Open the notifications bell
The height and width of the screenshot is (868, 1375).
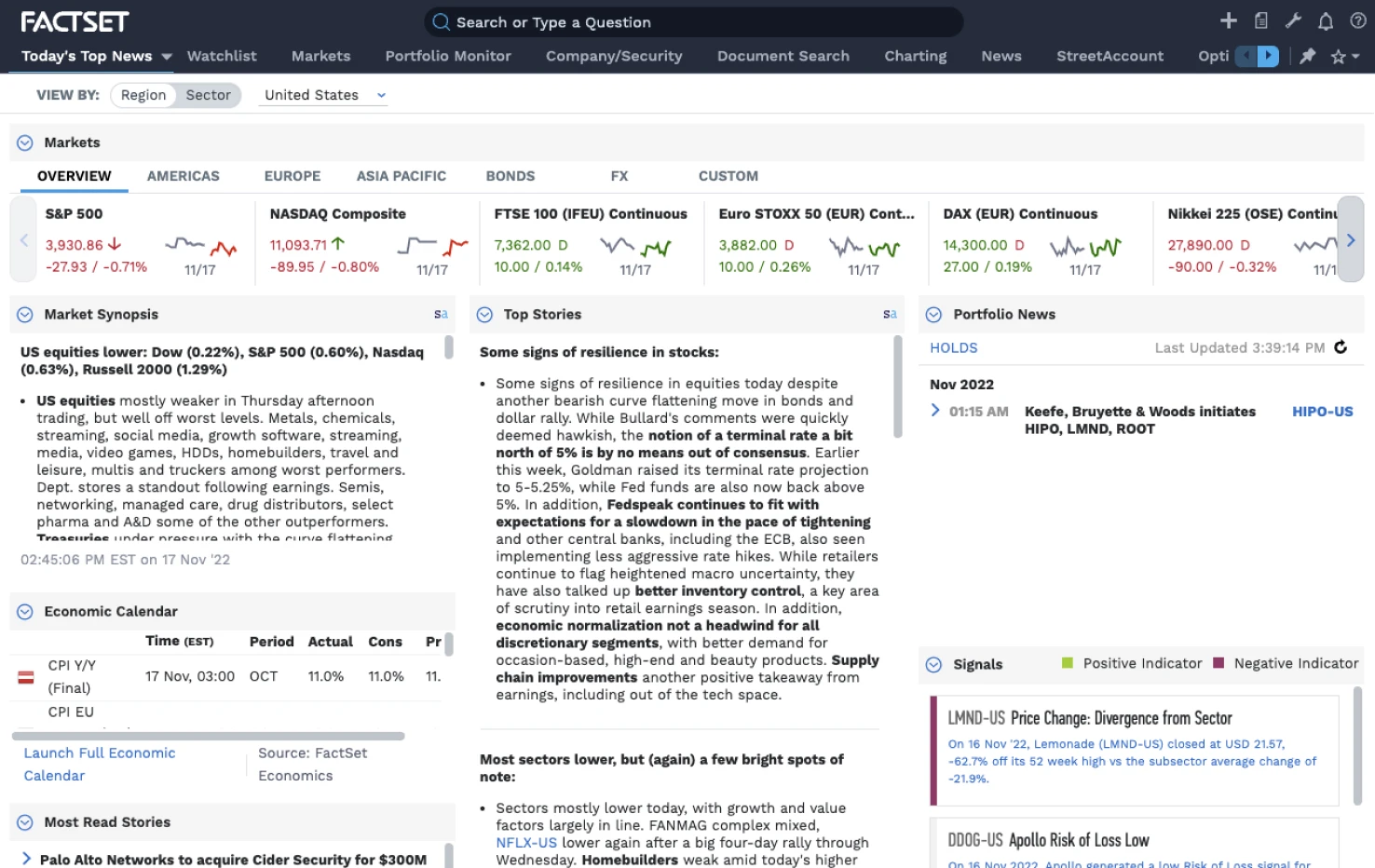pyautogui.click(x=1326, y=20)
